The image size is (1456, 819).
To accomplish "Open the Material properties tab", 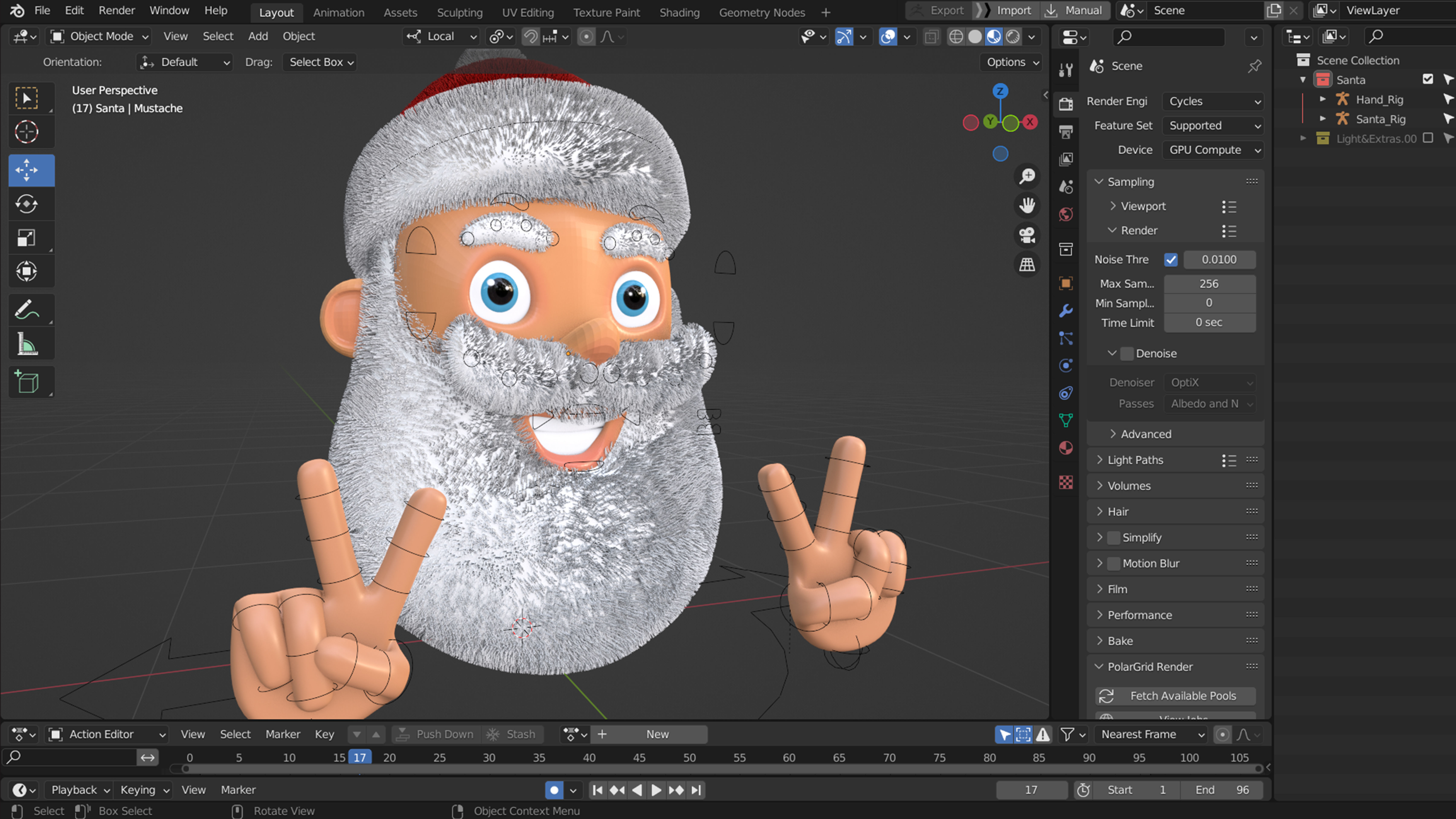I will point(1066,448).
